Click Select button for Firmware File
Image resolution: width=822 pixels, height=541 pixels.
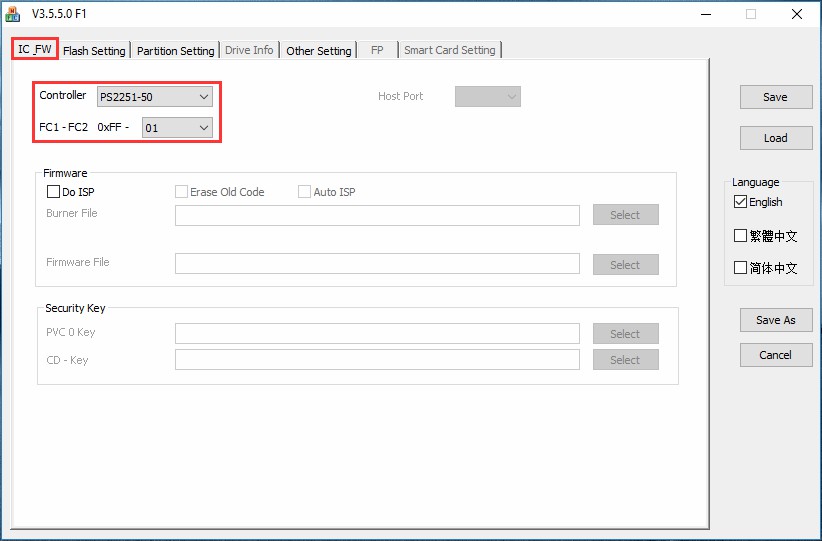coord(625,265)
